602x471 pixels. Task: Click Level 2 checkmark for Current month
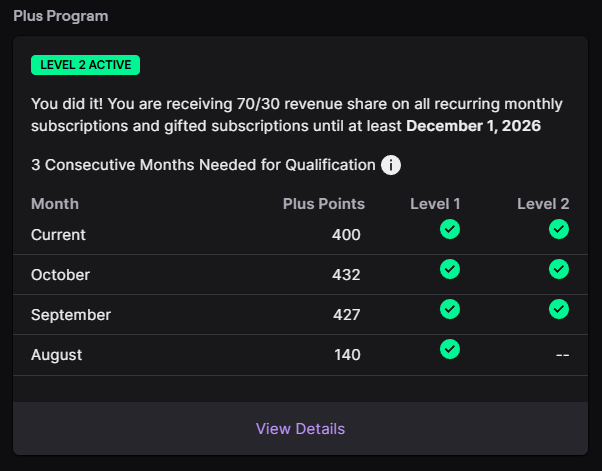559,229
